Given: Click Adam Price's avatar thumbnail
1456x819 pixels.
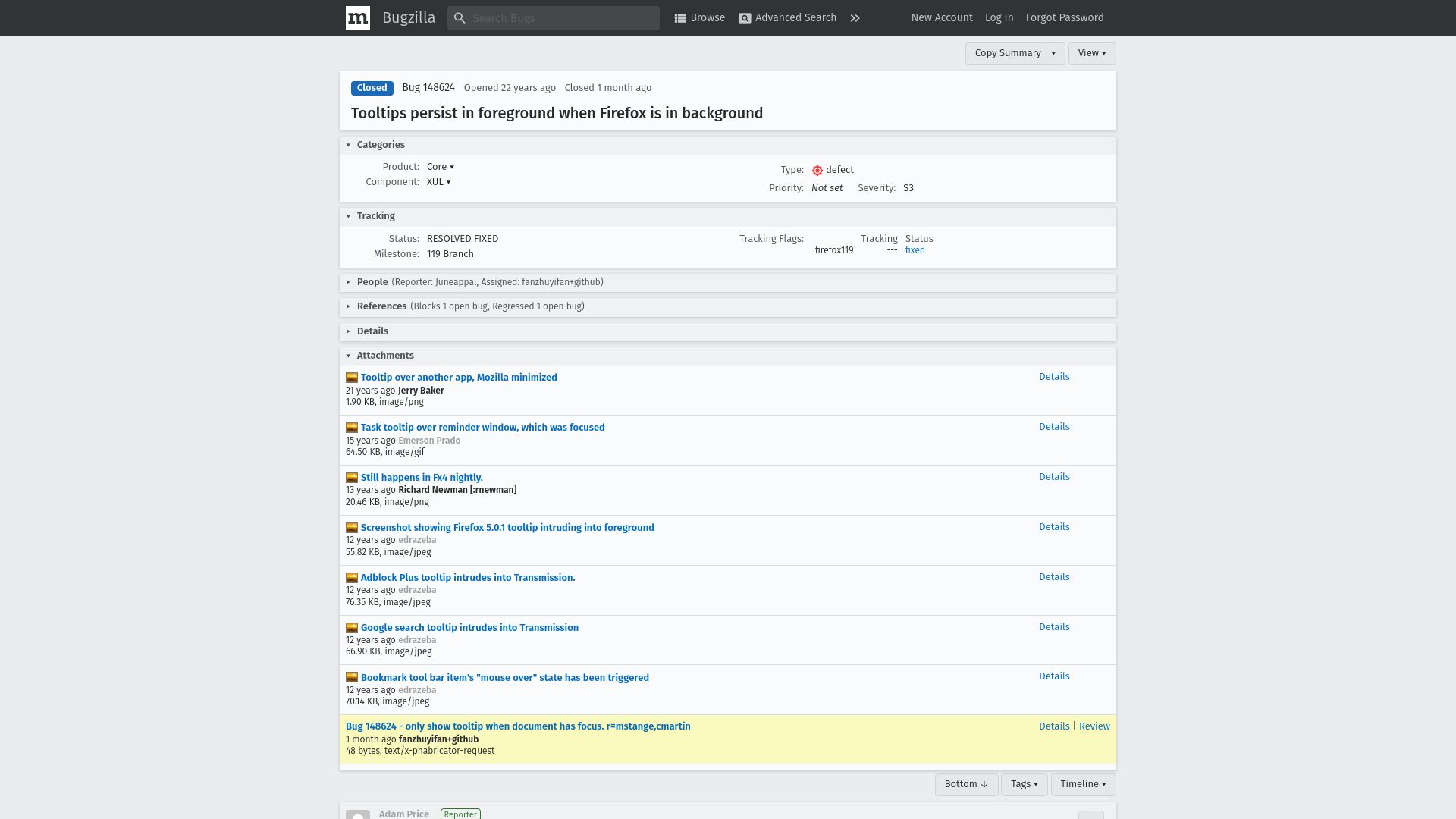Looking at the screenshot, I should point(358,814).
